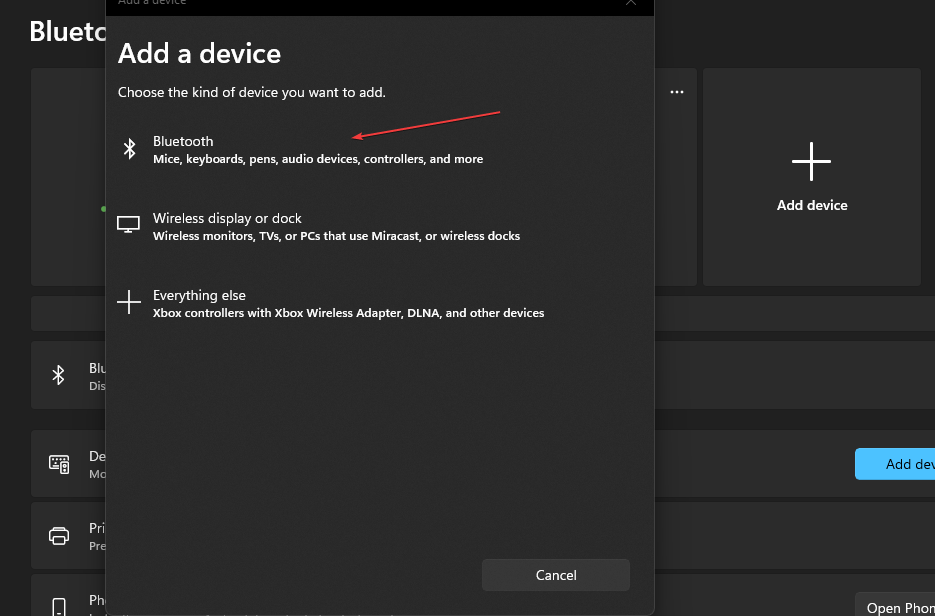Viewport: 935px width, 616px height.
Task: Select the Bluetooth option label
Action: pos(183,141)
